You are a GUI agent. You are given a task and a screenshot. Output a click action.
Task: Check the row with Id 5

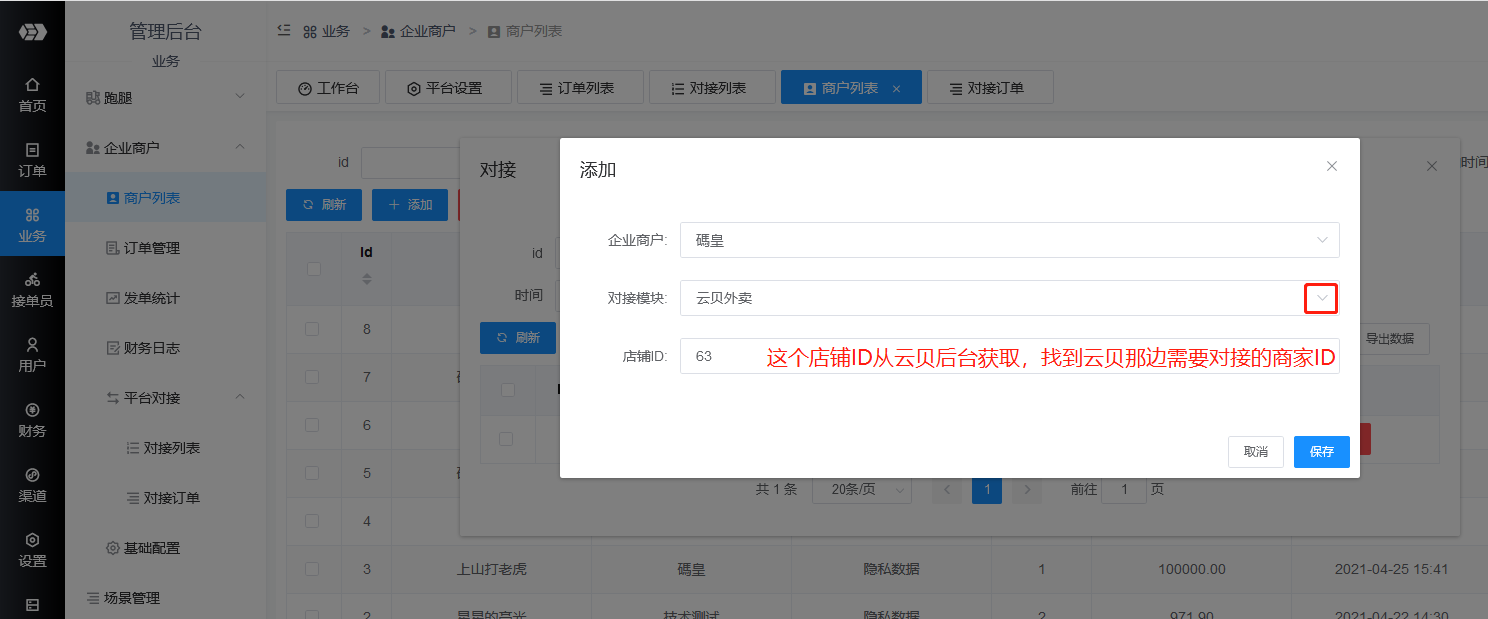click(312, 473)
